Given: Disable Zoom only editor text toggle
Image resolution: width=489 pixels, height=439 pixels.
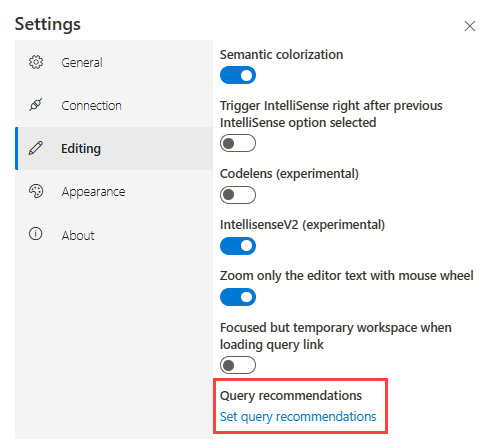Looking at the screenshot, I should (238, 297).
